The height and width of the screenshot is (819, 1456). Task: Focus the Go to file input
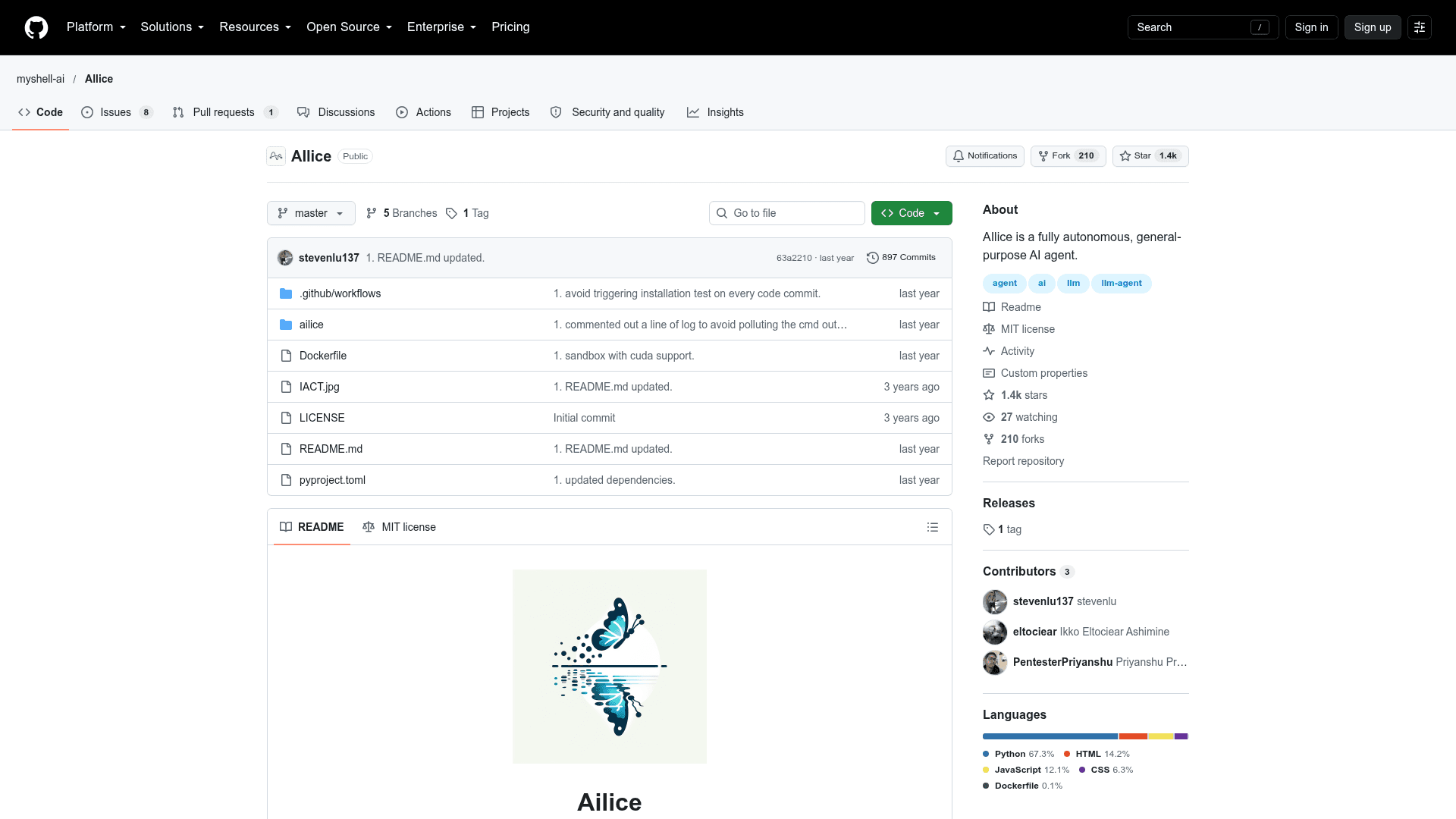point(787,213)
